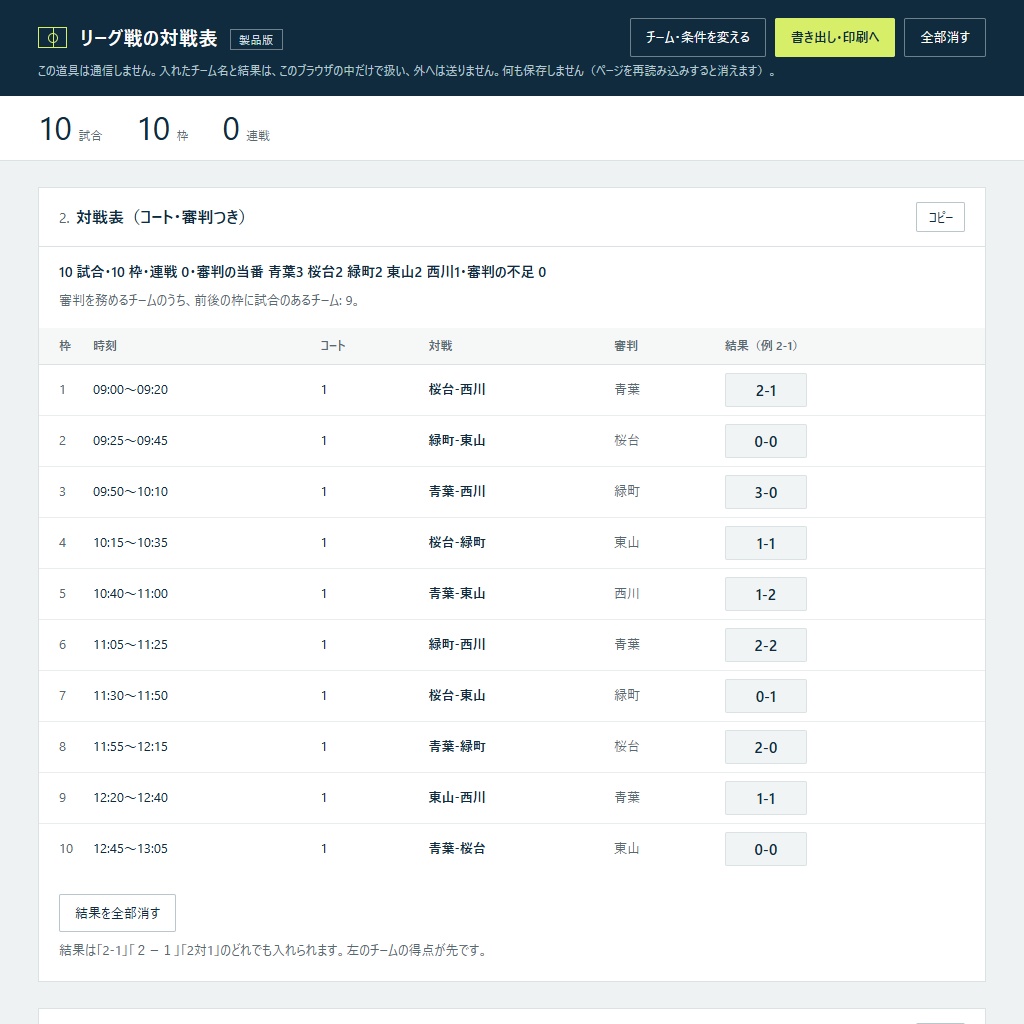Click time slot 12:45〜13:05

[131, 848]
